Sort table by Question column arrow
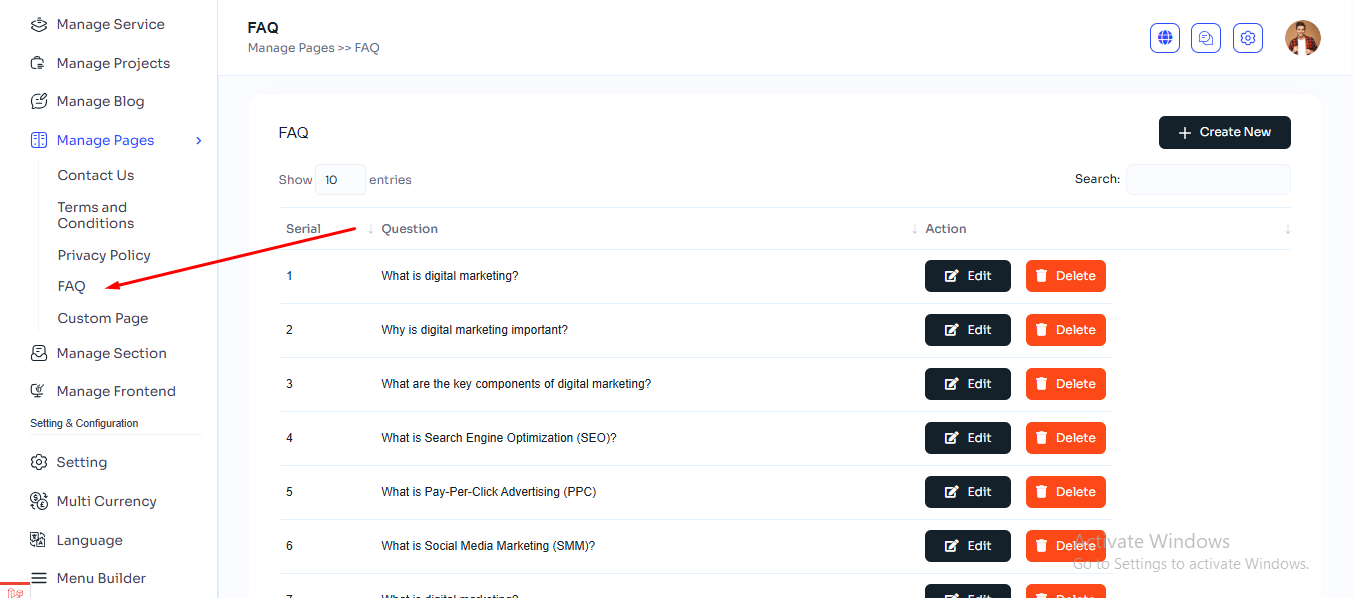The image size is (1354, 598). click(x=914, y=229)
